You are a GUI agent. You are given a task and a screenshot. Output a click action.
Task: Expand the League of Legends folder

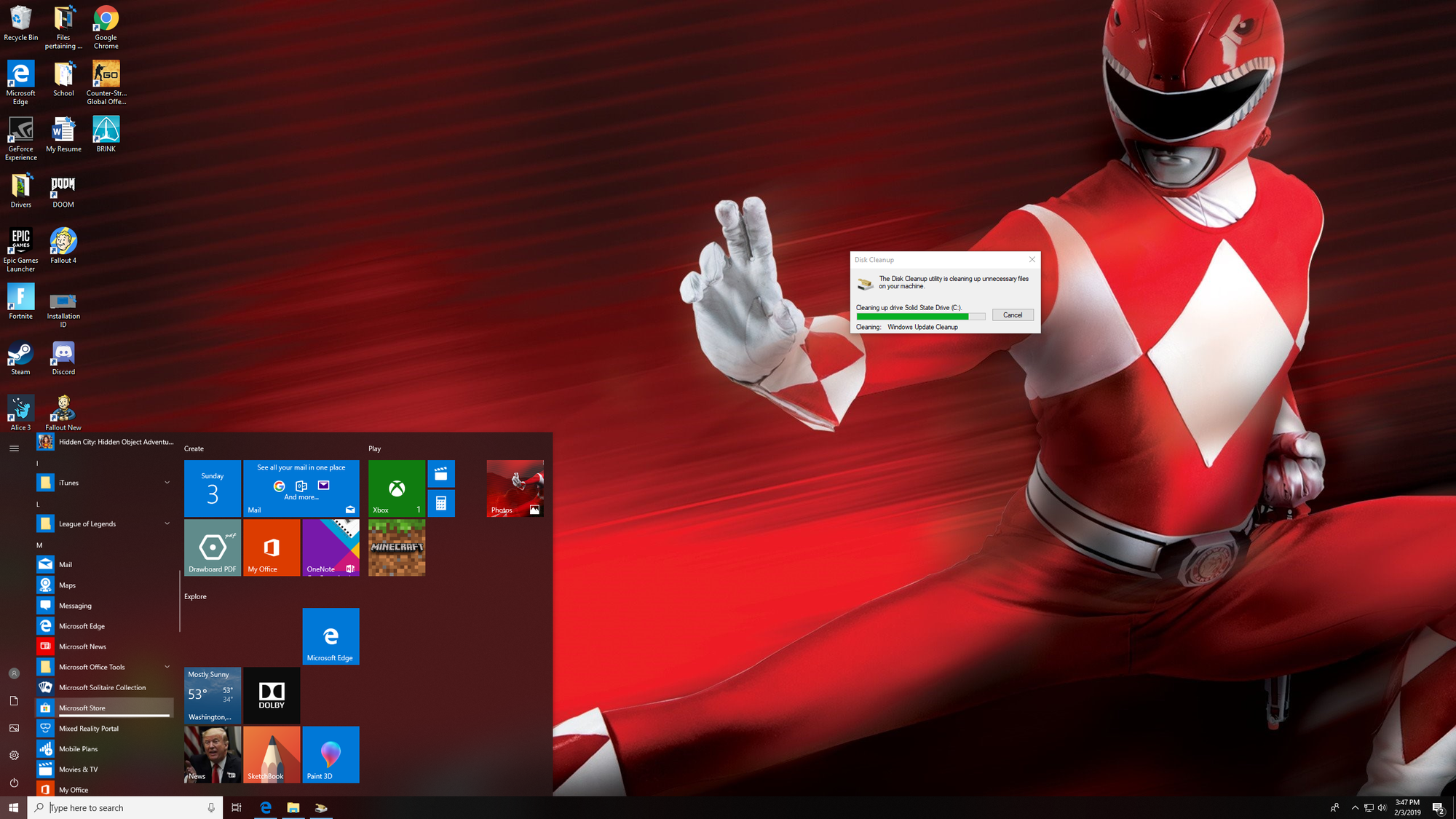coord(105,523)
